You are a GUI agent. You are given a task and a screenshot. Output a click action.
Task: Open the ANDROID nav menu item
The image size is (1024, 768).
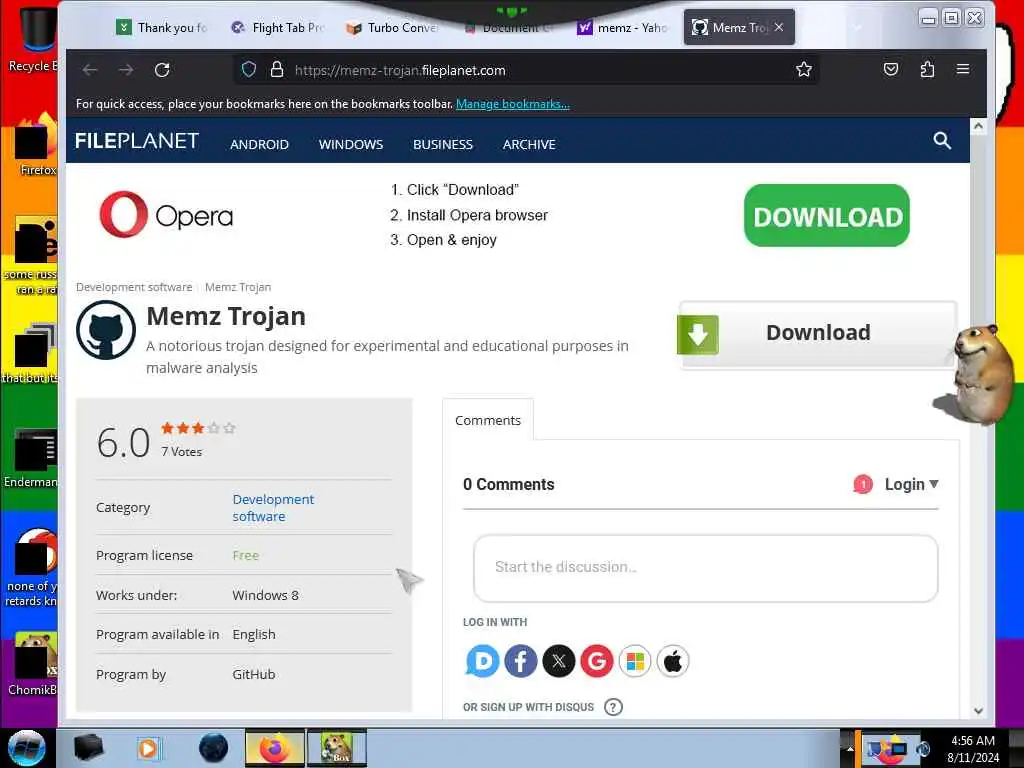click(259, 144)
